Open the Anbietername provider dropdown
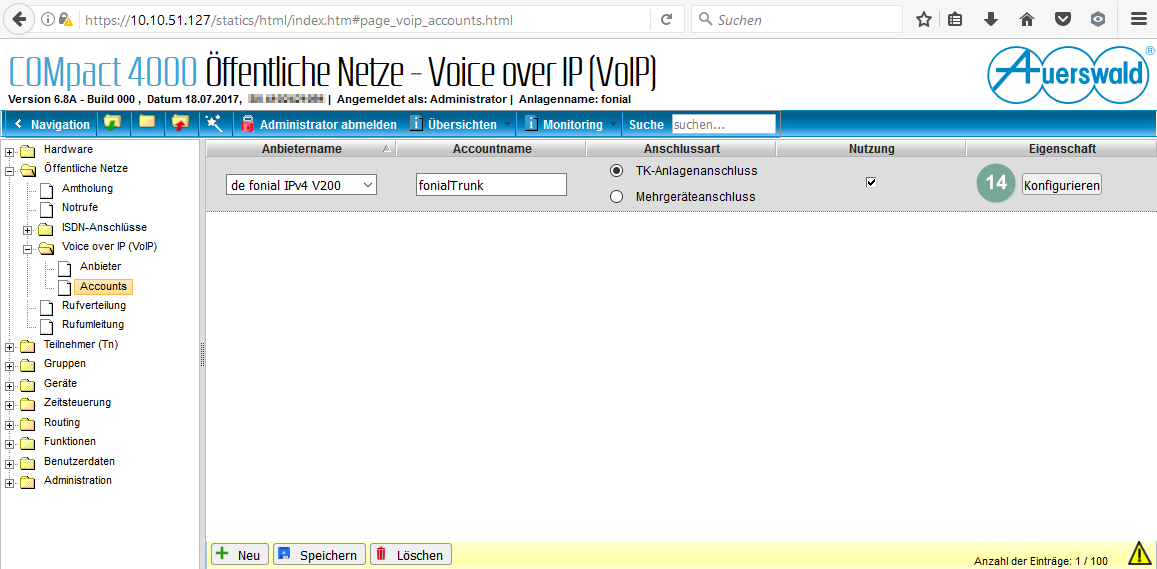 pyautogui.click(x=301, y=185)
